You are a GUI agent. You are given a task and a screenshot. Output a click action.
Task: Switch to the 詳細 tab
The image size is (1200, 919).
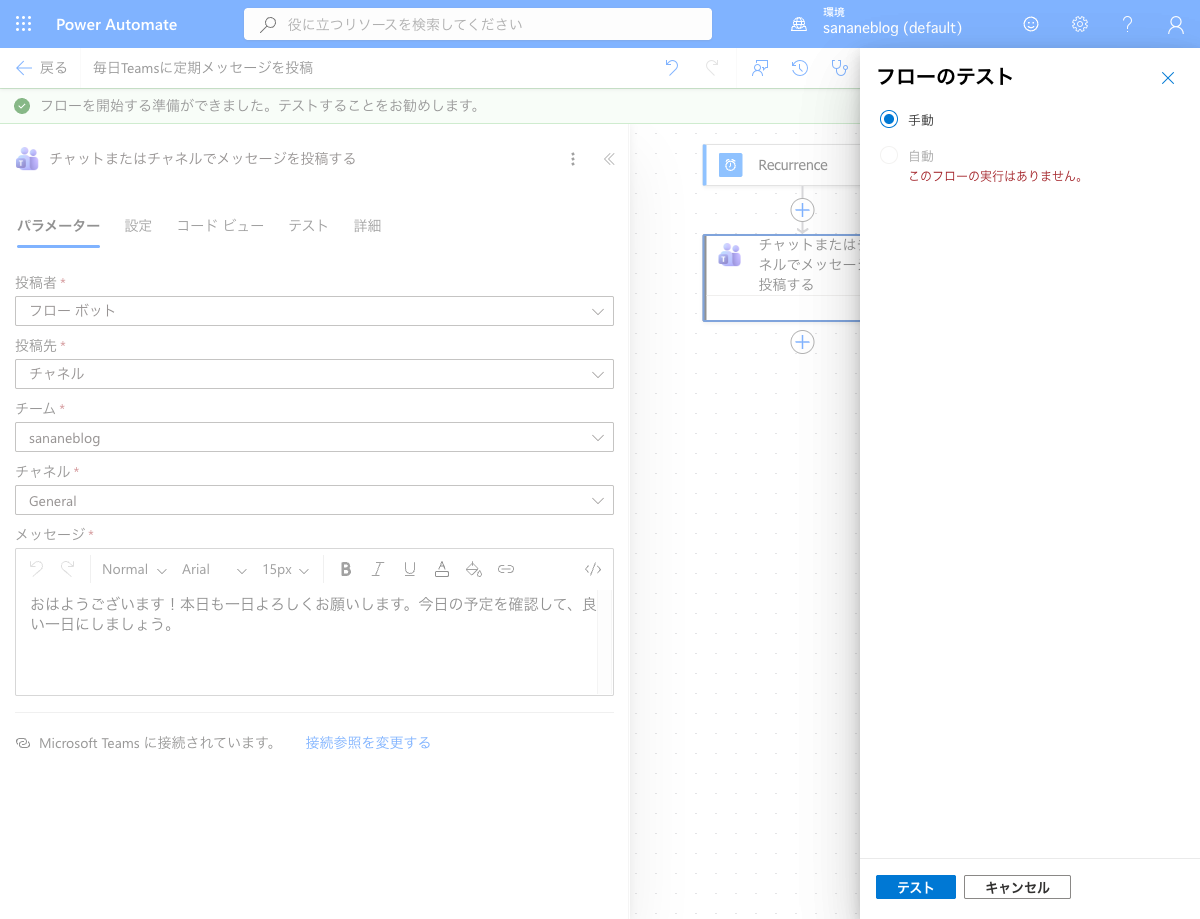tap(367, 226)
